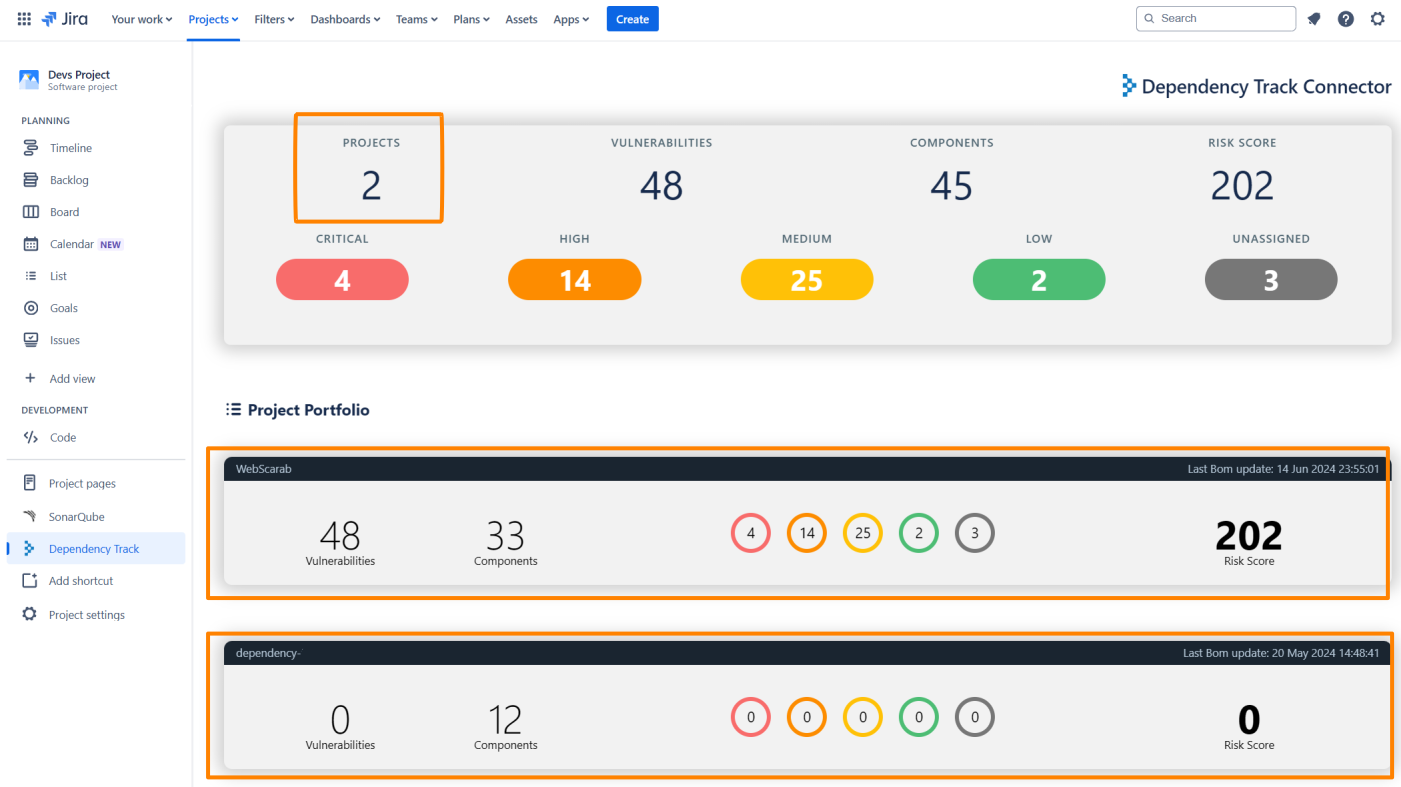Screen dimensions: 1401x787
Task: Click the Devs Project avatar icon
Action: point(29,80)
